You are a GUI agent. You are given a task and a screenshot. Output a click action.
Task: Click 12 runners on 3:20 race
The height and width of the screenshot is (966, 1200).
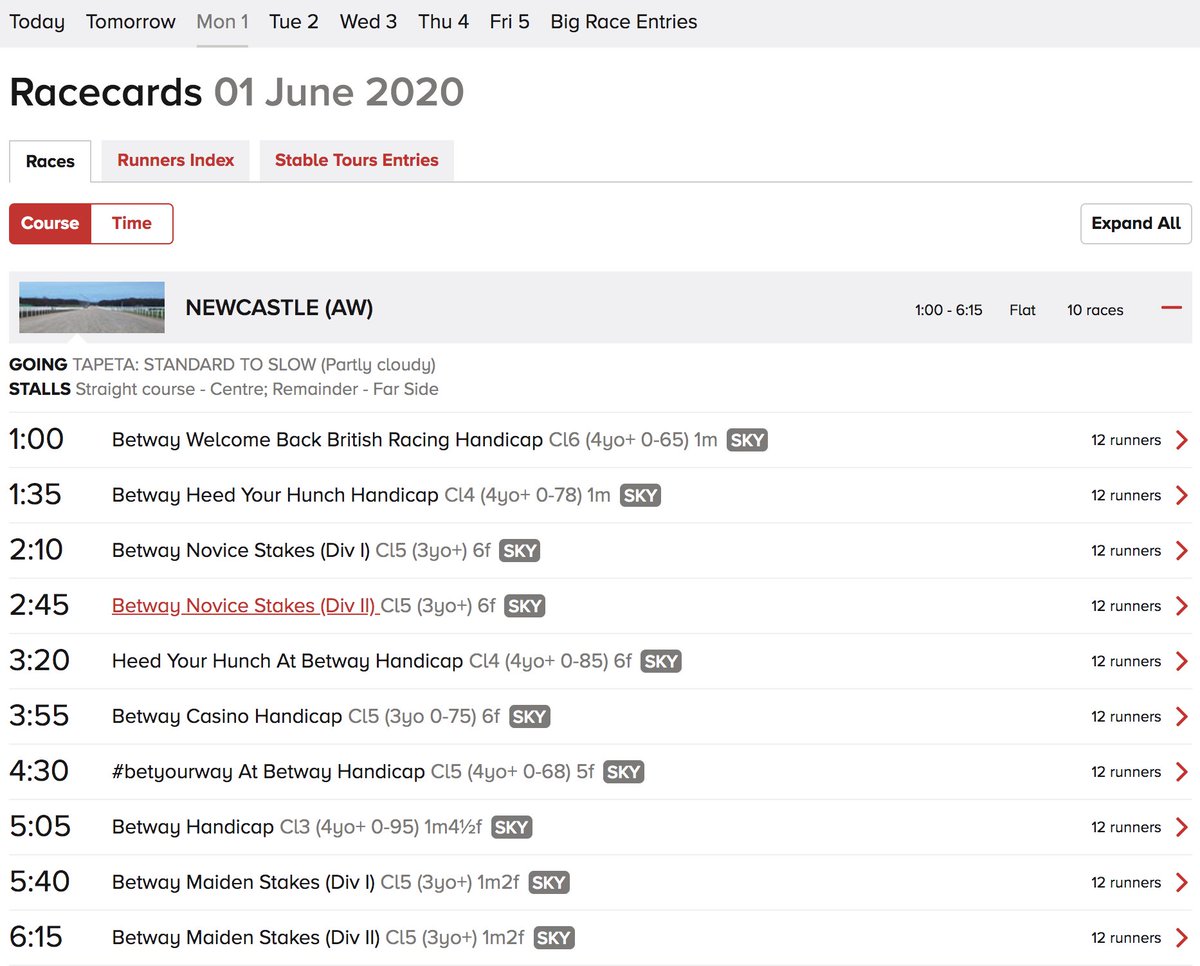pos(1126,661)
